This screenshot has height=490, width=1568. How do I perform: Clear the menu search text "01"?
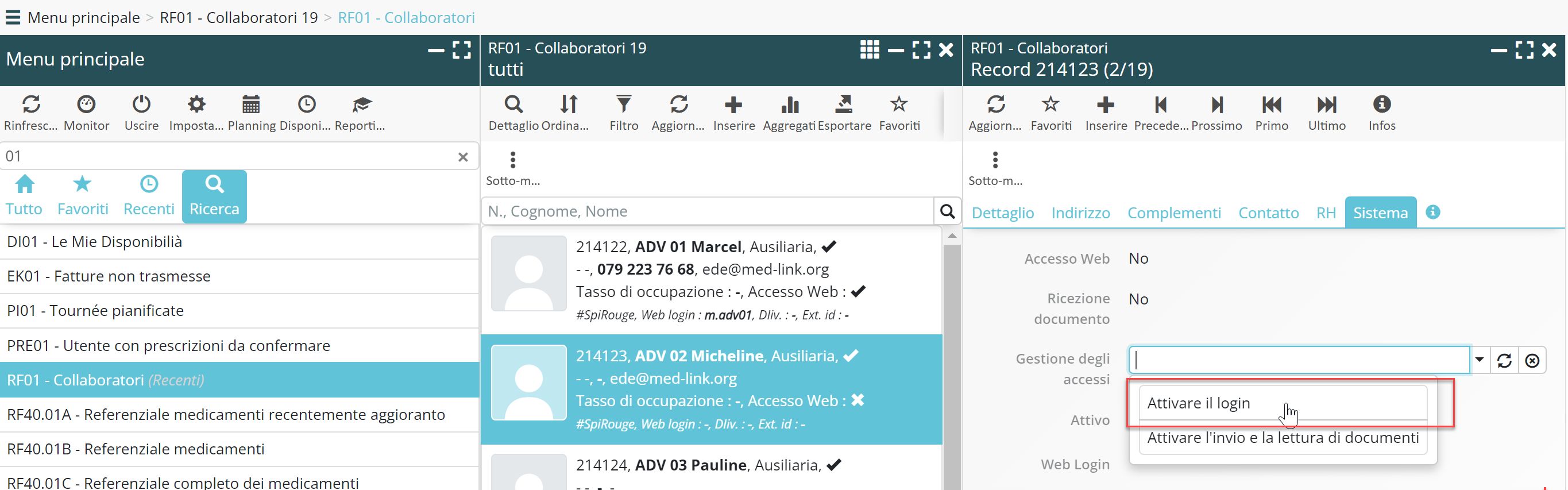[462, 157]
